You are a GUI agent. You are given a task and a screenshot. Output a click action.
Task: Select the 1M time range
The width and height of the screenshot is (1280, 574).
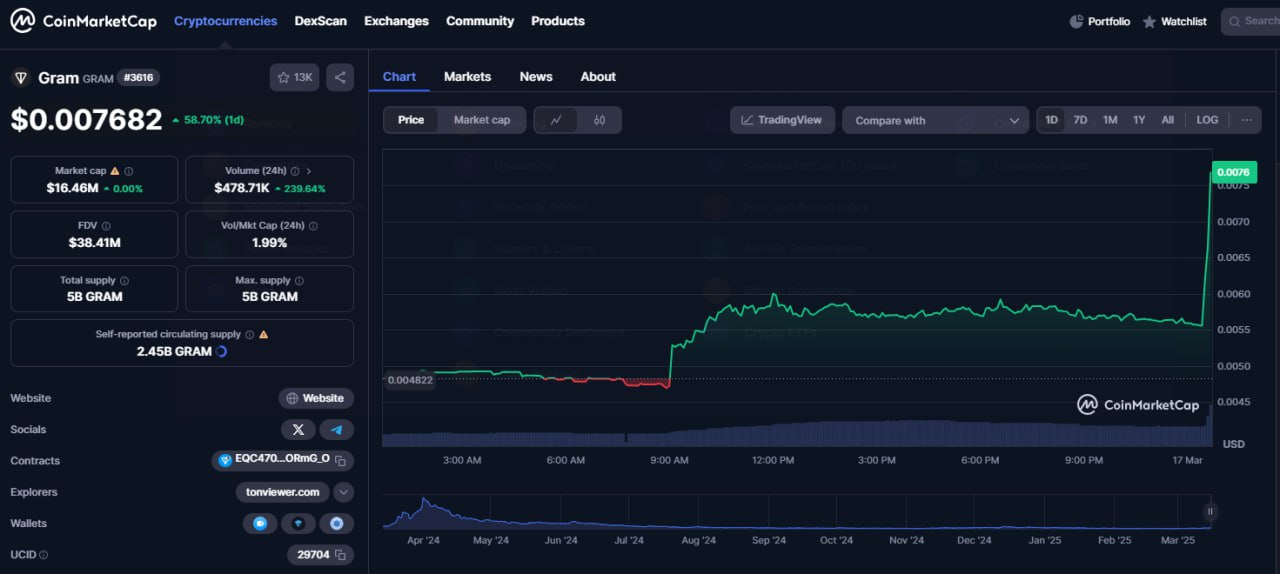click(x=1110, y=120)
